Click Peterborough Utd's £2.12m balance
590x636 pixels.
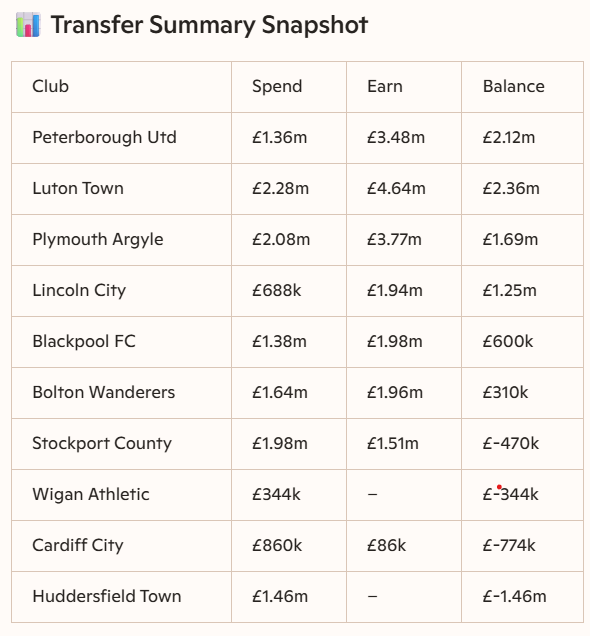point(508,138)
